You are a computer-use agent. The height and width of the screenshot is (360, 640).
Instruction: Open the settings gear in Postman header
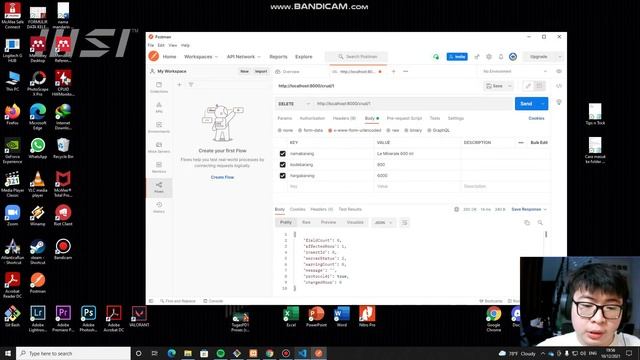(x=489, y=57)
